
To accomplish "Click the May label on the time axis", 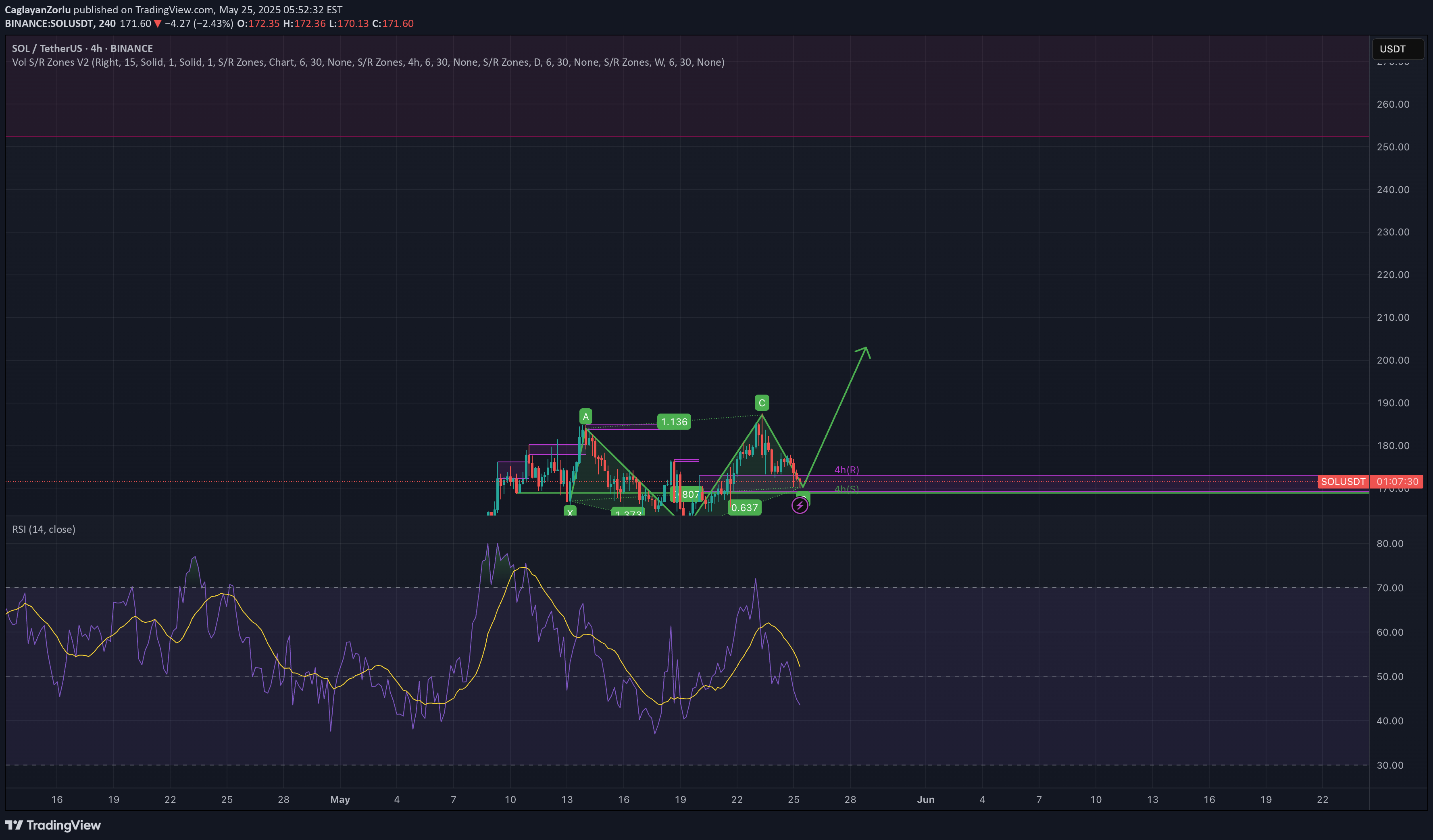I will click(x=340, y=800).
